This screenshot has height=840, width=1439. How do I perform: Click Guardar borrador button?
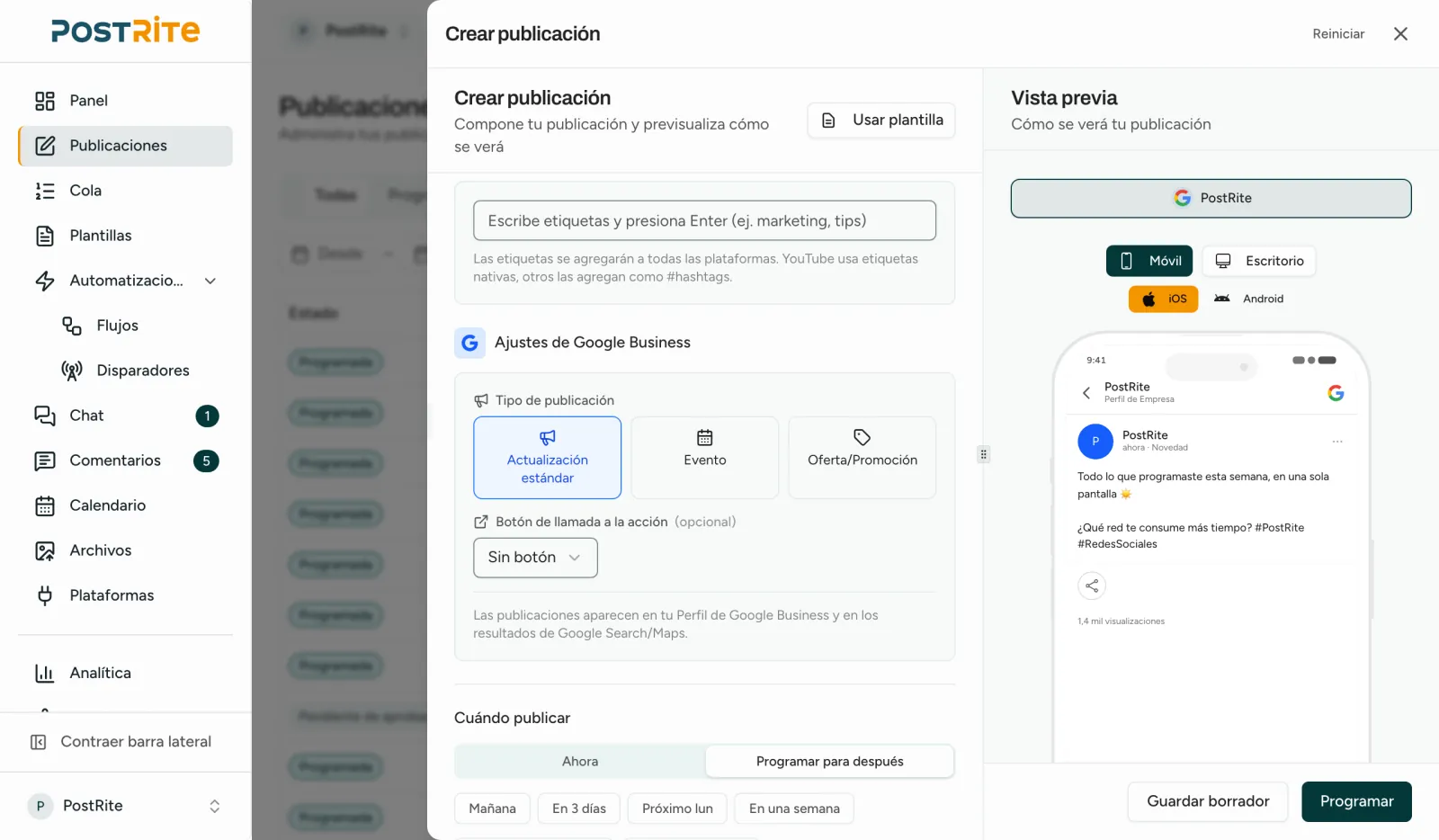point(1208,801)
